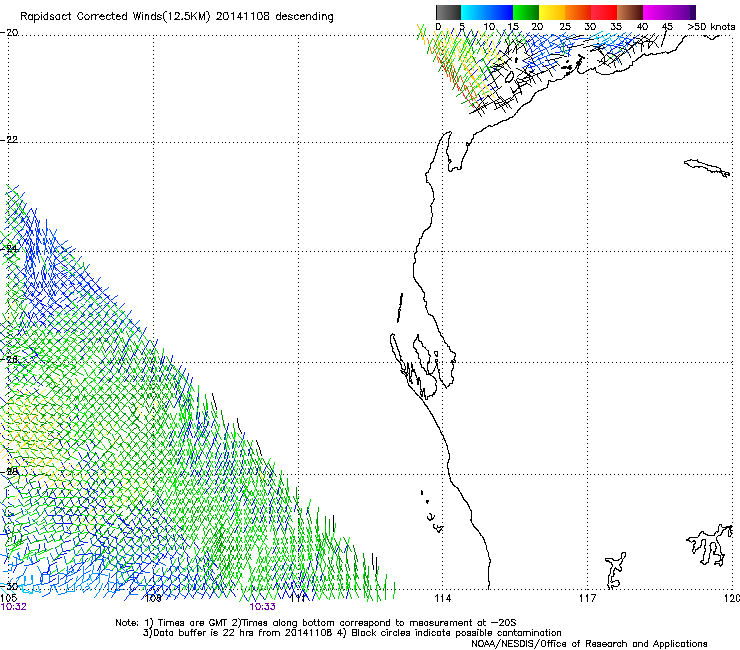Click the '117' longitude label

[588, 599]
